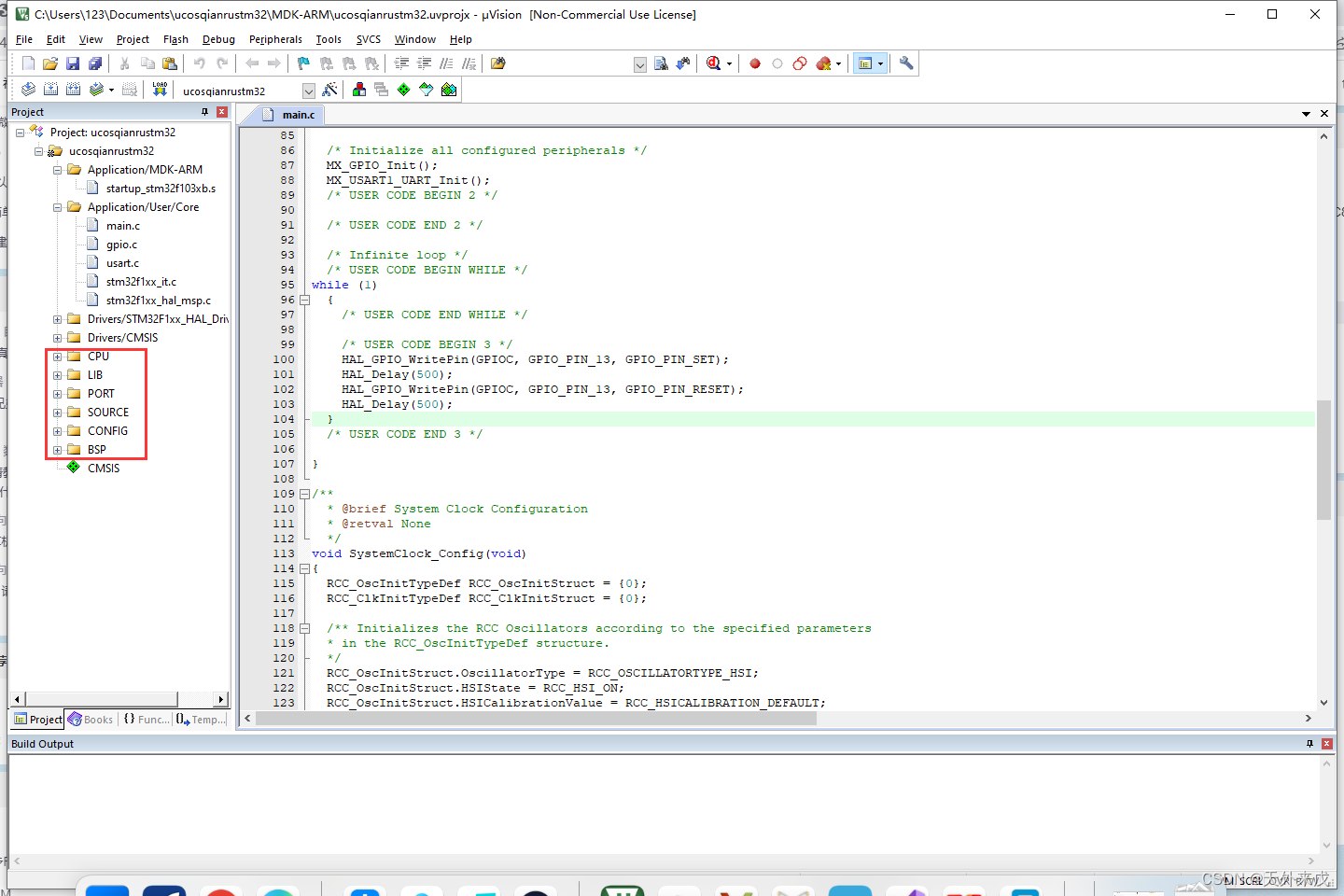1344x896 pixels.
Task: Pin the Project panel
Action: pos(203,111)
